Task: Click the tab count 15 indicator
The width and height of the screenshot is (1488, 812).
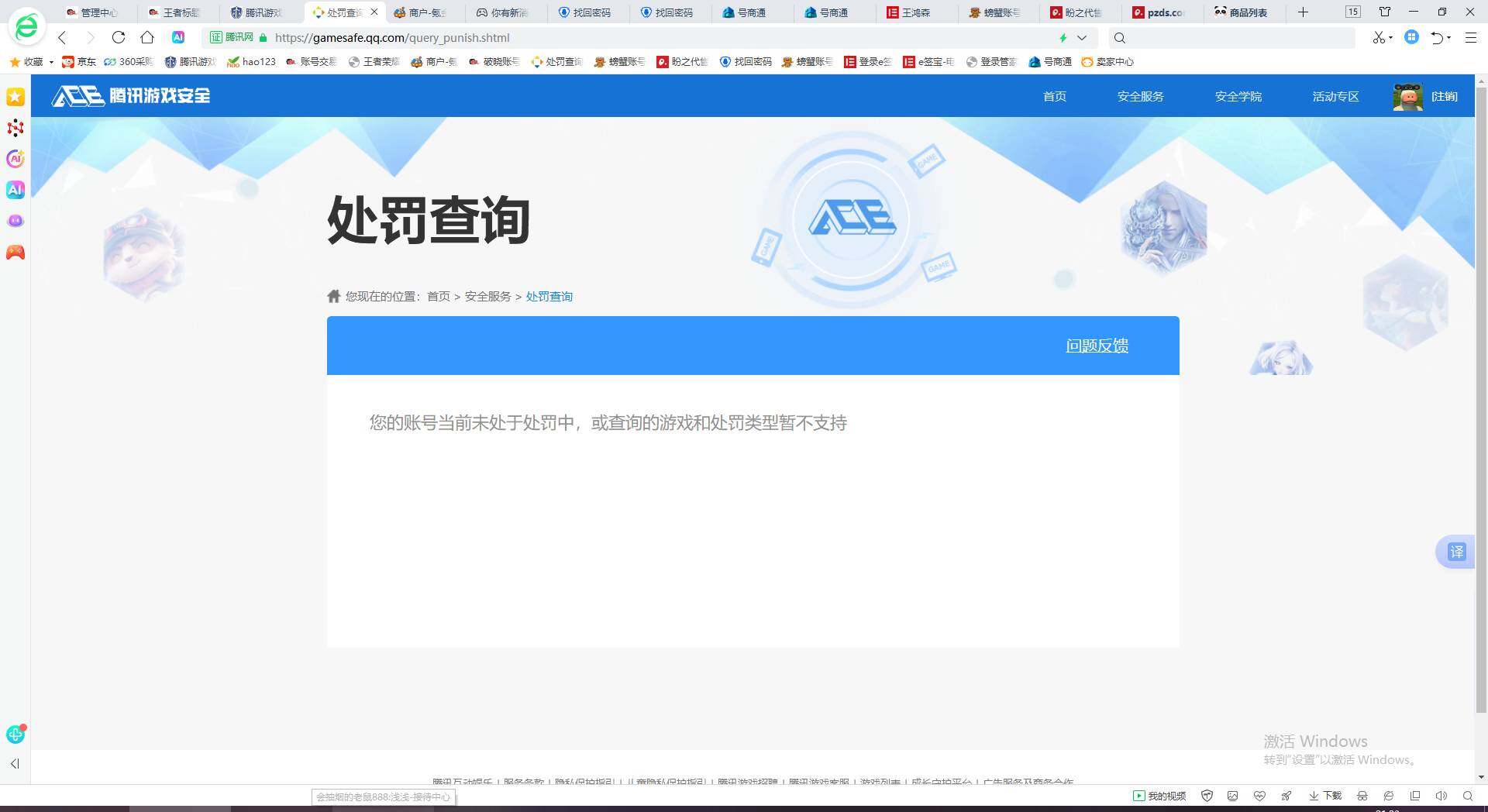Action: pyautogui.click(x=1352, y=12)
